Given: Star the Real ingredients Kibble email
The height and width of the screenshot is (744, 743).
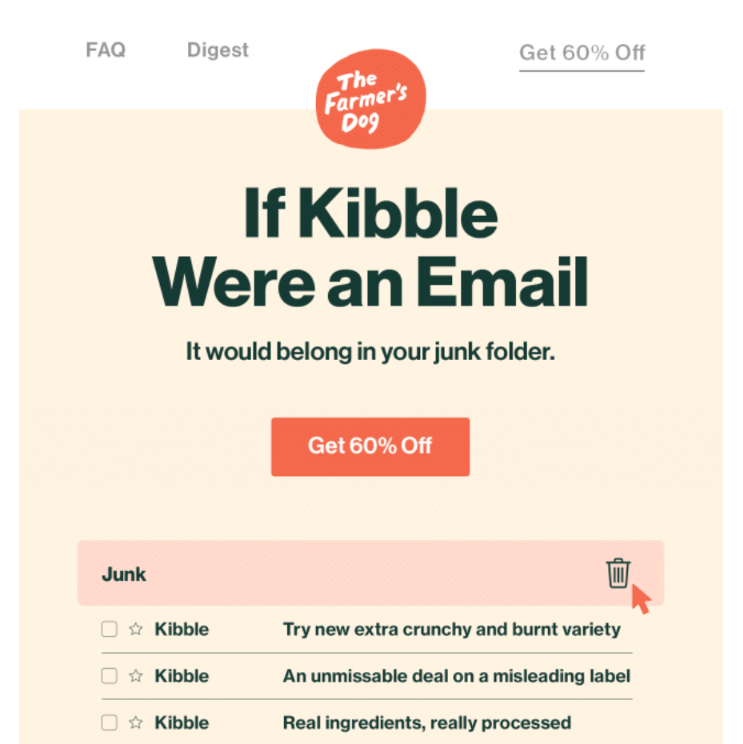Looking at the screenshot, I should coord(136,723).
